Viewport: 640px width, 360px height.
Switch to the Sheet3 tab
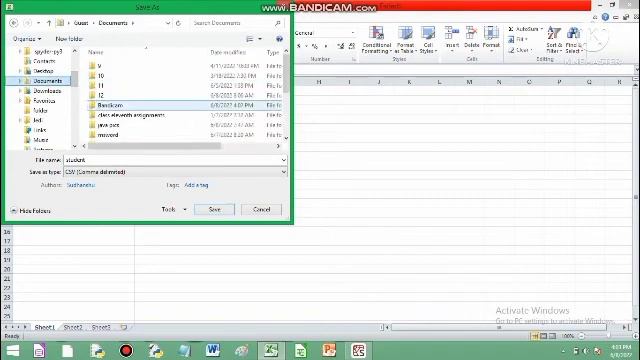[x=101, y=327]
